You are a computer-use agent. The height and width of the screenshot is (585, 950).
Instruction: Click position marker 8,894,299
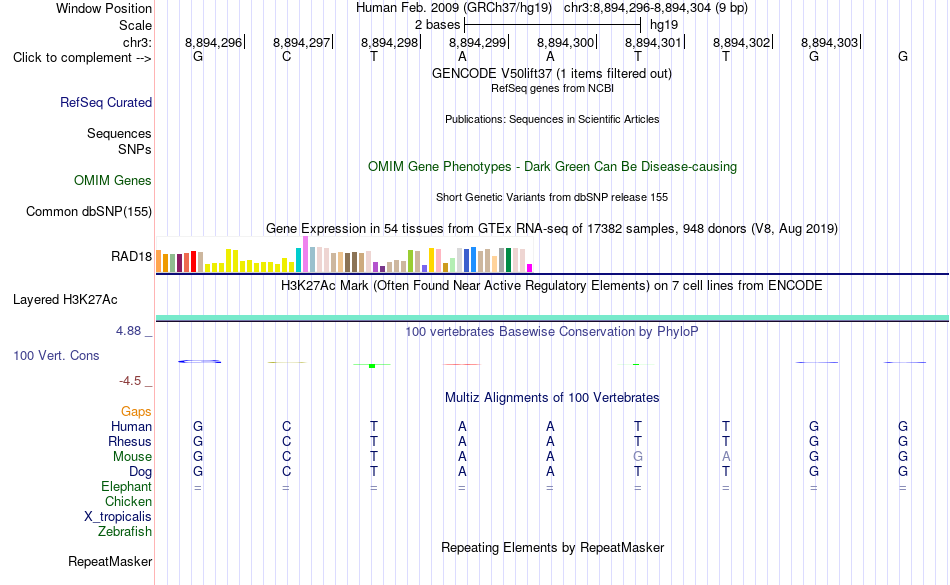(477, 42)
